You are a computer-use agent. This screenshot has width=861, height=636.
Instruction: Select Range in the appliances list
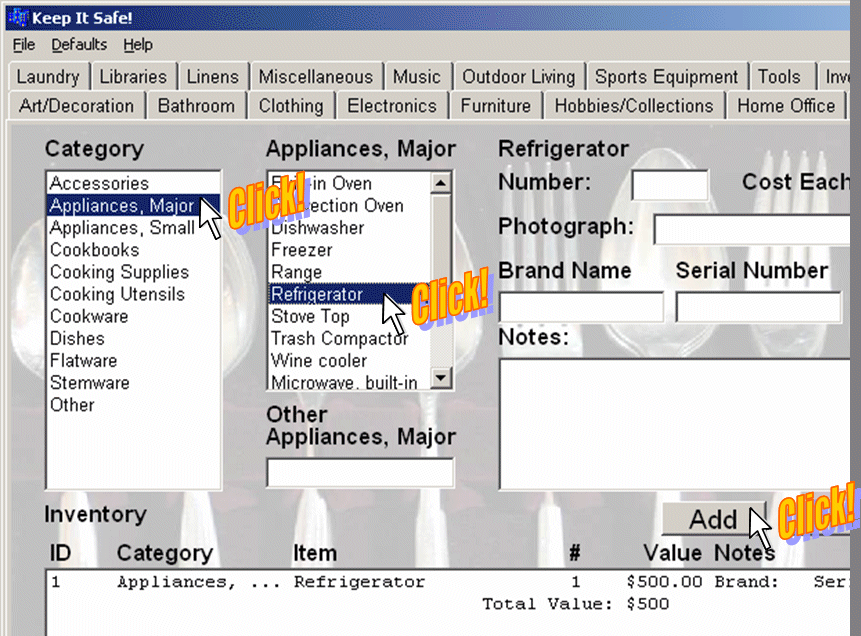click(x=349, y=272)
